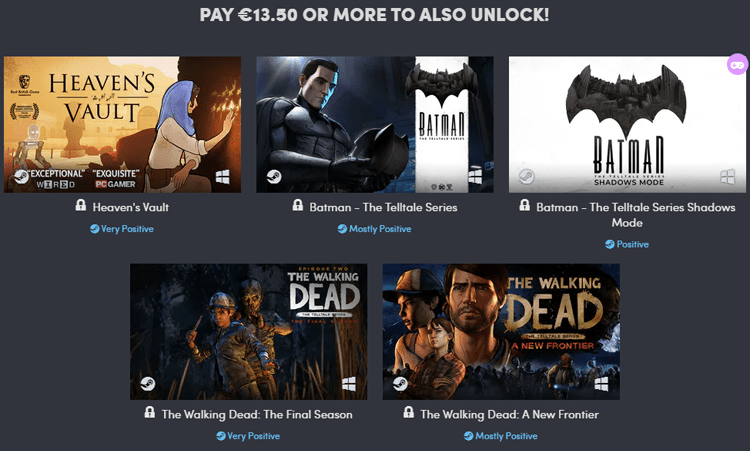Select the Batman Shadows Mode thumbnail
The height and width of the screenshot is (451, 750).
627,125
